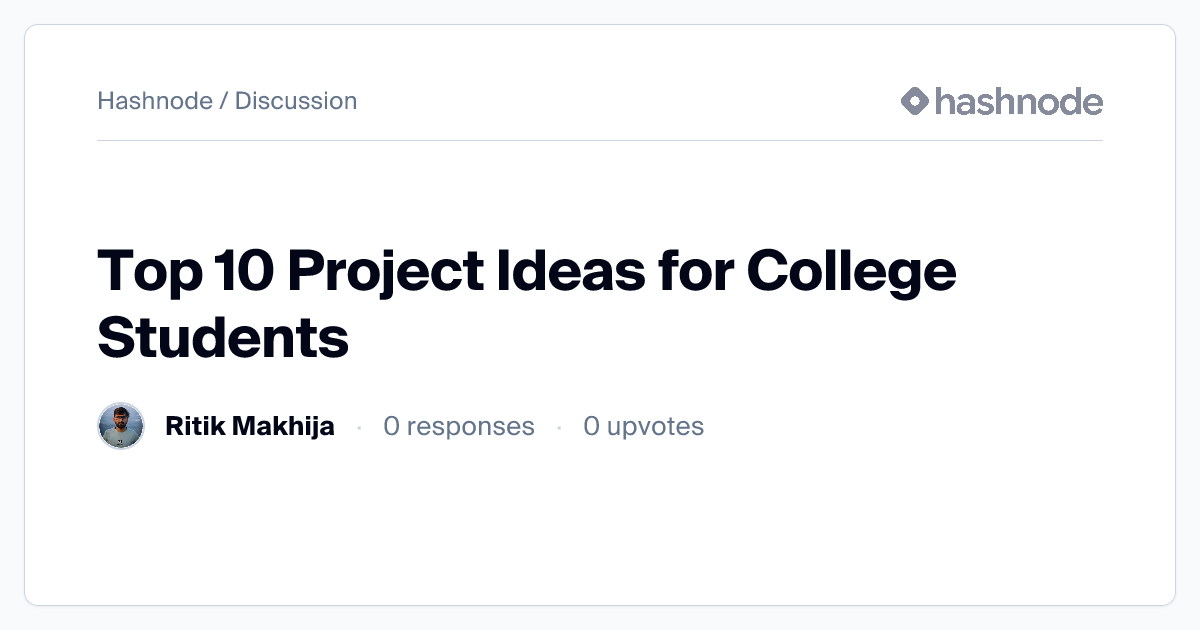Click the hashnode wordmark beside the logo
The image size is (1200, 630).
(x=1018, y=101)
